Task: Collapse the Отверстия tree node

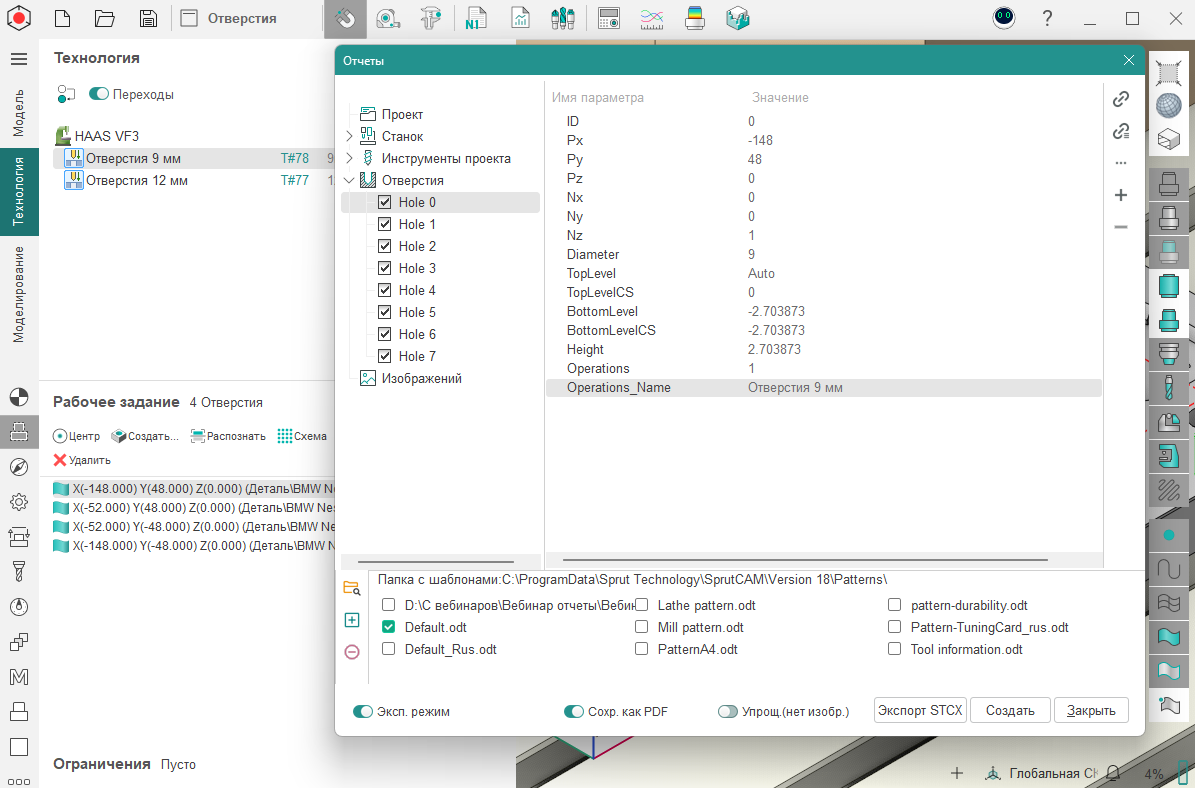Action: pyautogui.click(x=349, y=181)
